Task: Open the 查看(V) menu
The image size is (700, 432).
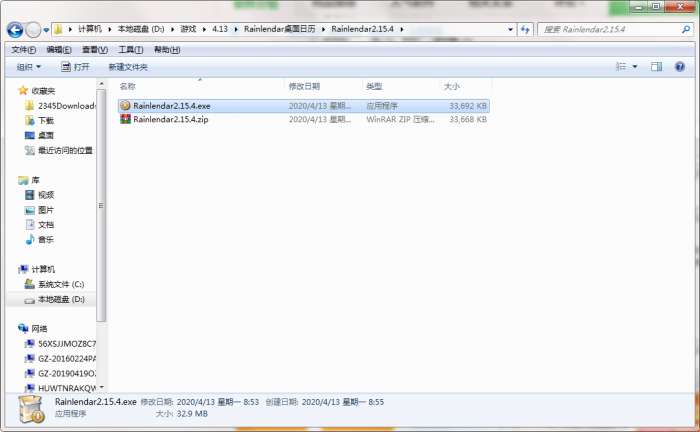Action: [95, 50]
